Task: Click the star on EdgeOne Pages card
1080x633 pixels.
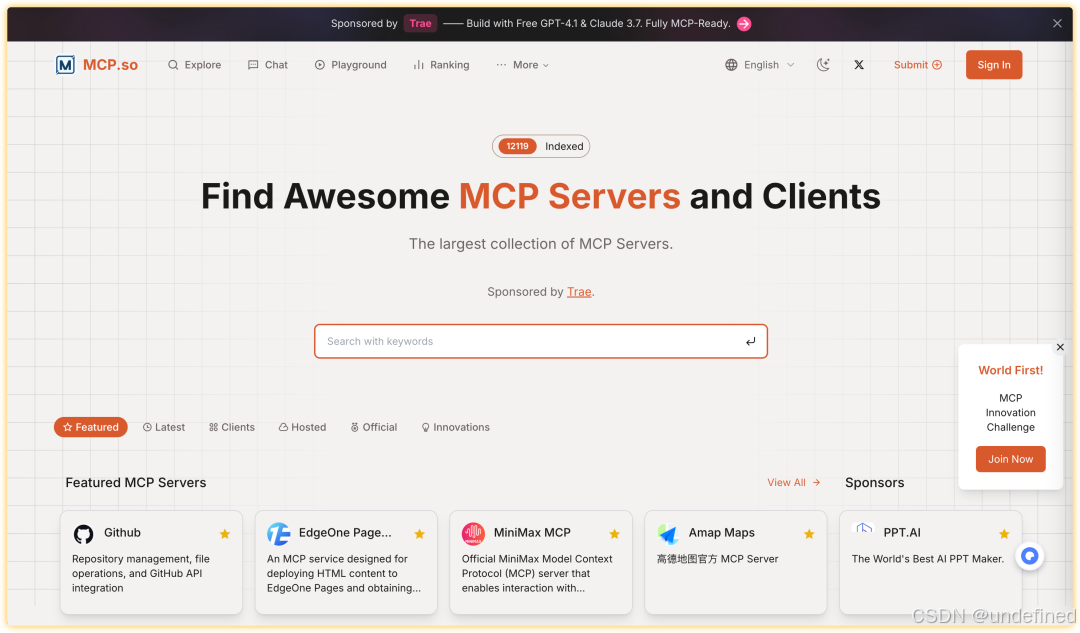Action: pos(419,534)
